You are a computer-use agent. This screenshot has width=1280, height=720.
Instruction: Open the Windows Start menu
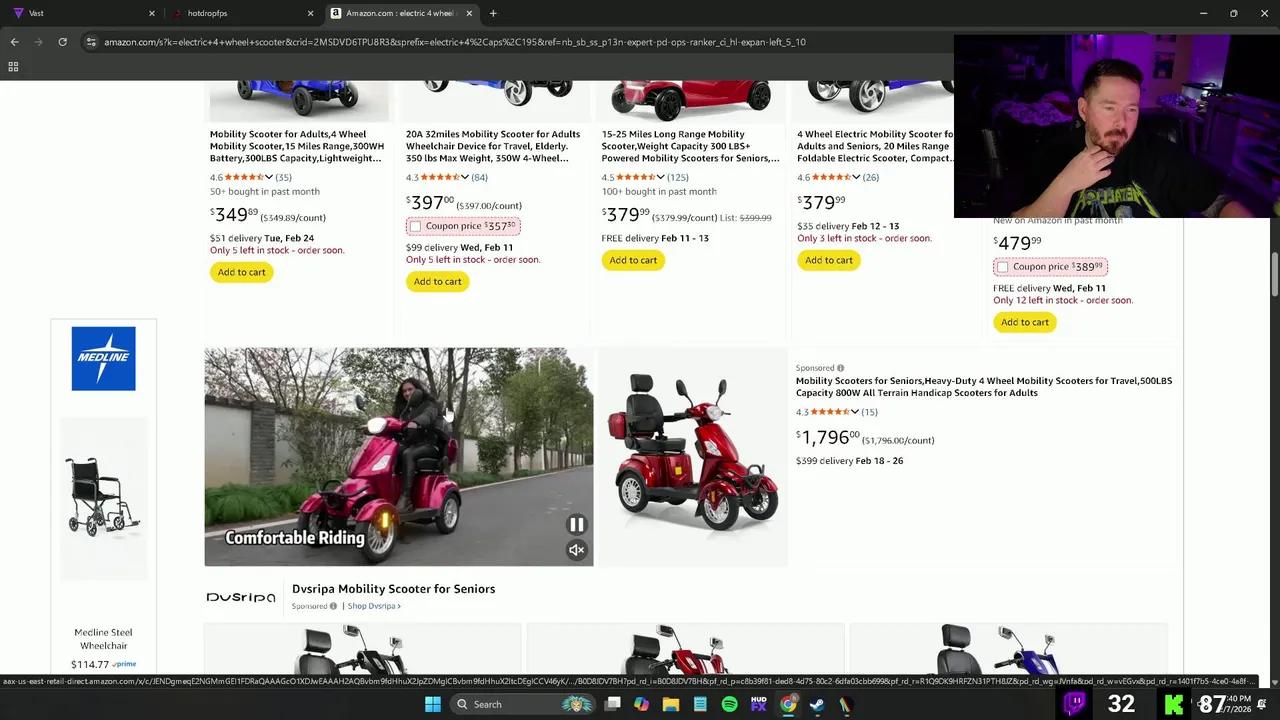coord(433,704)
